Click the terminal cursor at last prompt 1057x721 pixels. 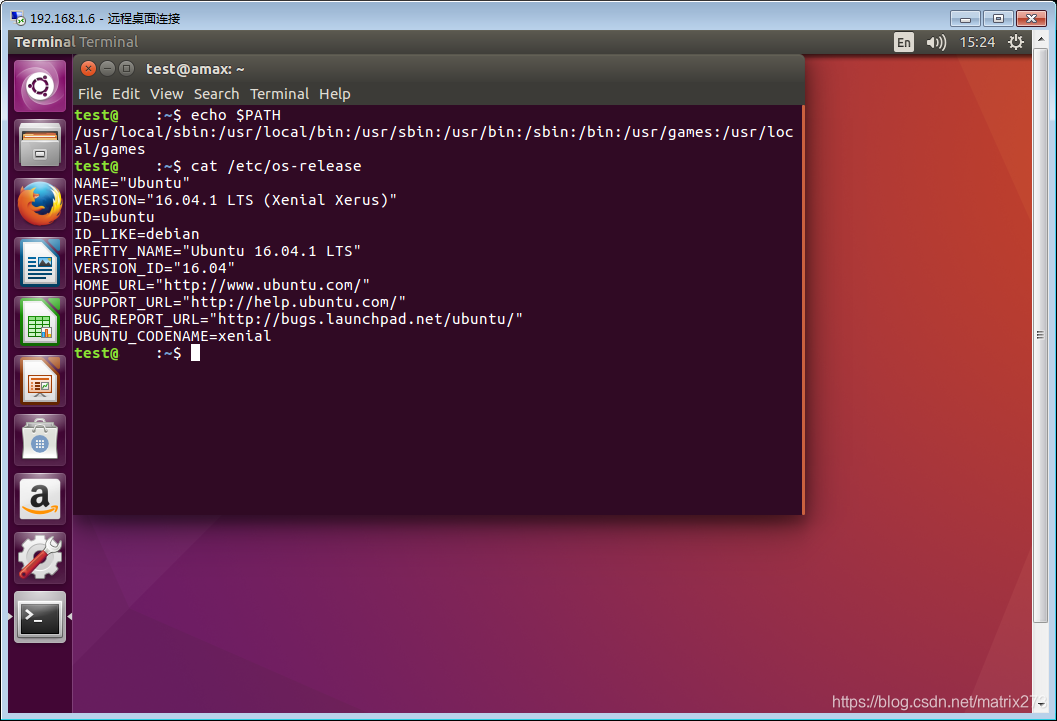point(195,353)
